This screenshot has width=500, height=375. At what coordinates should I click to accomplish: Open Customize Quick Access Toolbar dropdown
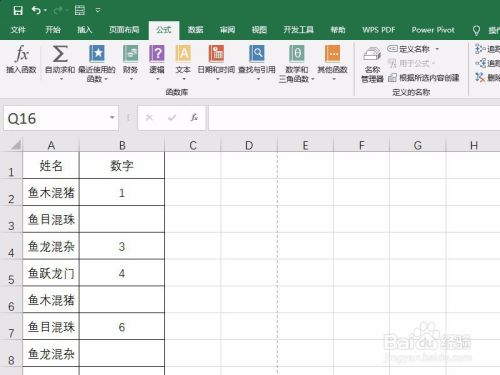coord(98,10)
